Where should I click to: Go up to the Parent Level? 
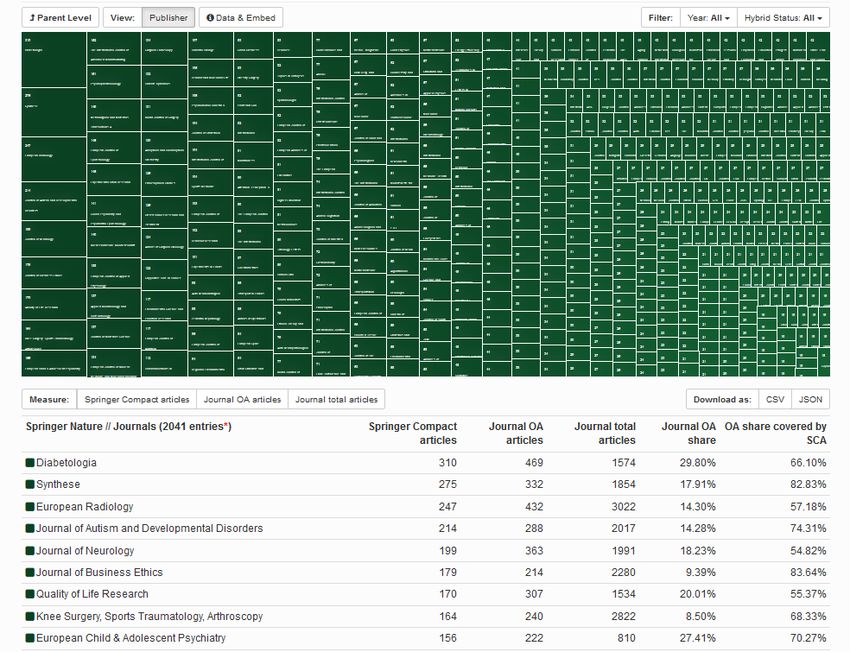coord(61,18)
